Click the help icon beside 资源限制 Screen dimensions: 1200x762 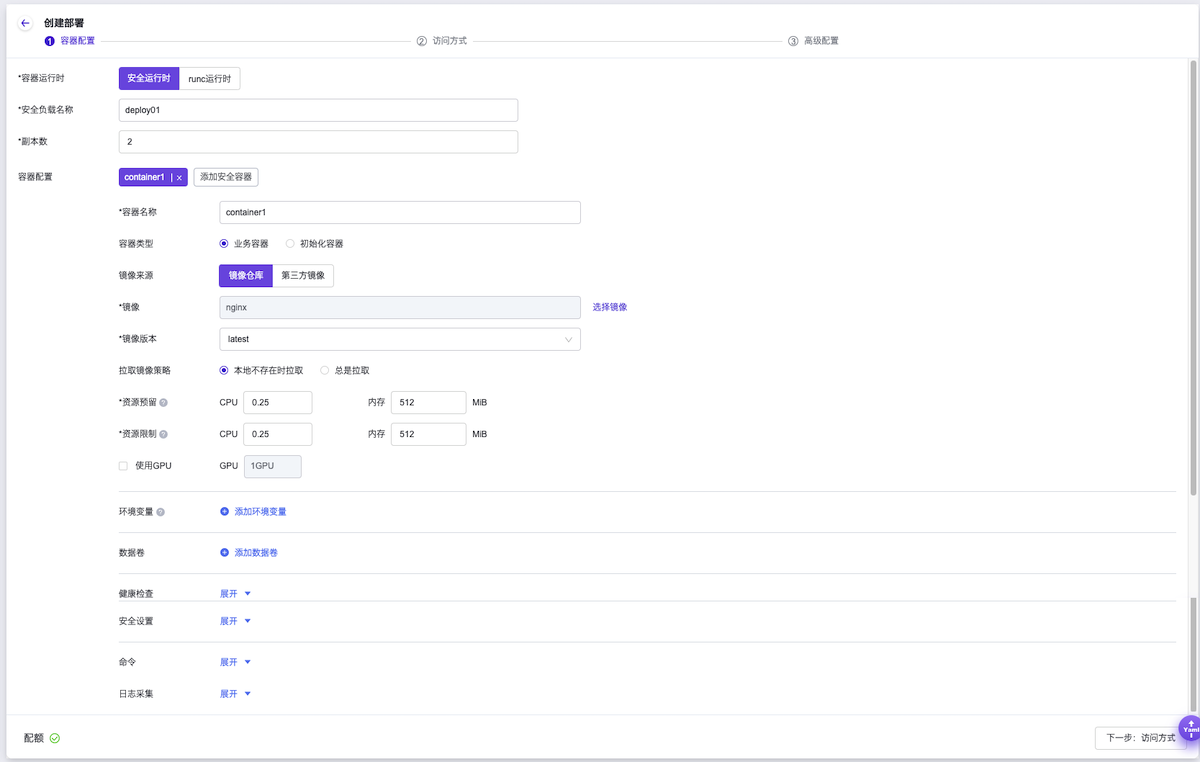(x=163, y=435)
